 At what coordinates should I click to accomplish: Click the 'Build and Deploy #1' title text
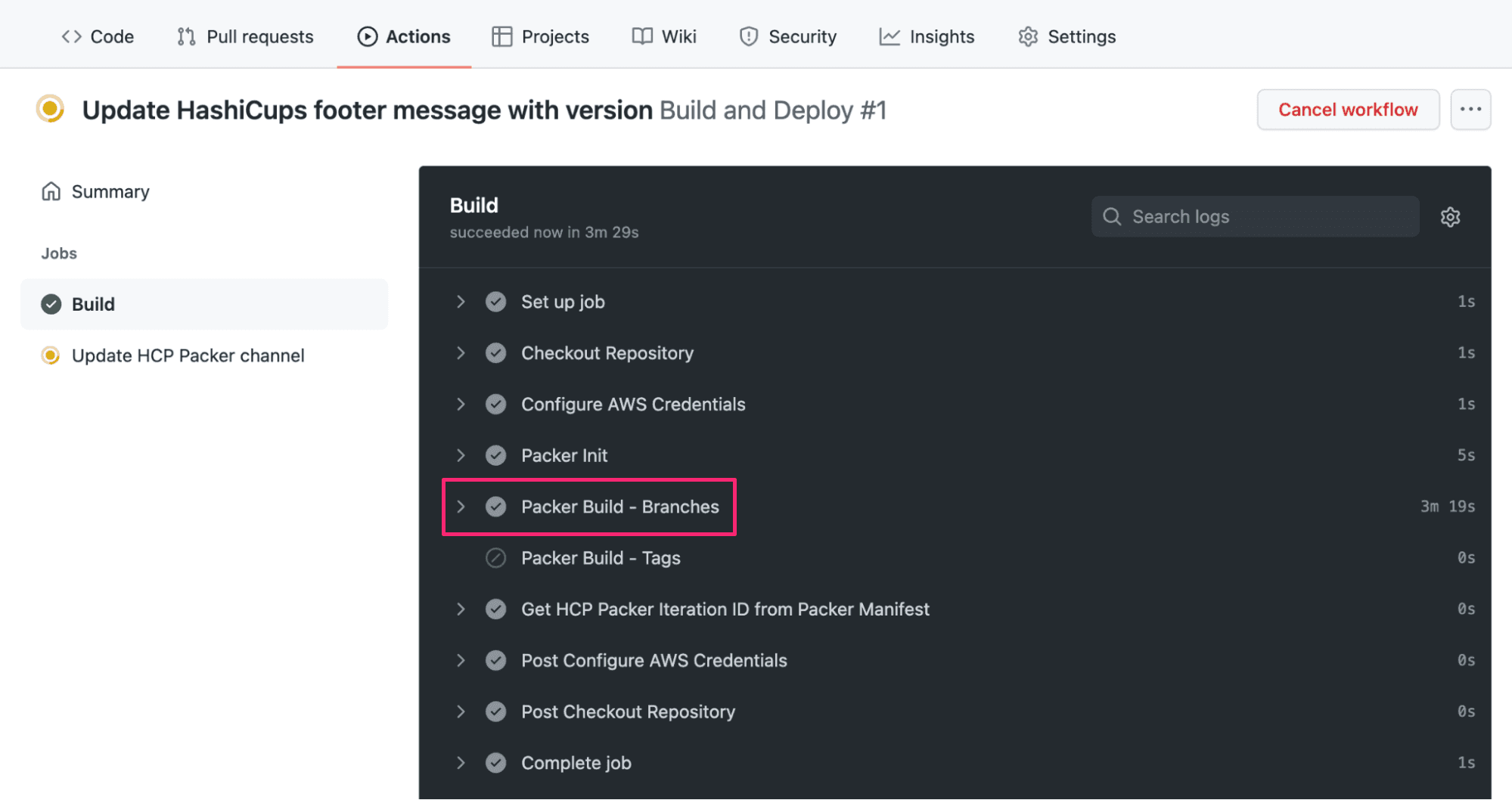click(773, 110)
